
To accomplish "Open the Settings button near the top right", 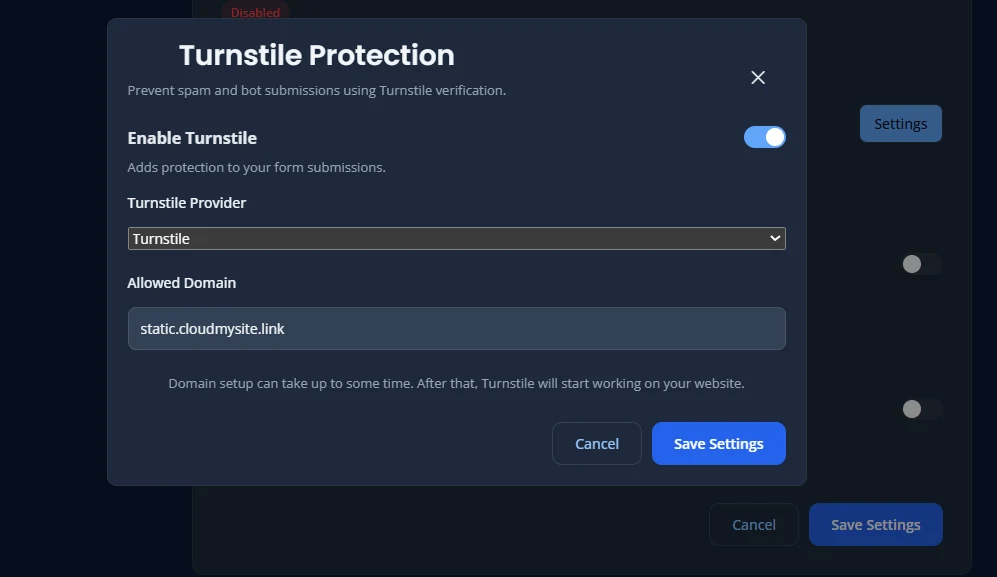I will (899, 123).
